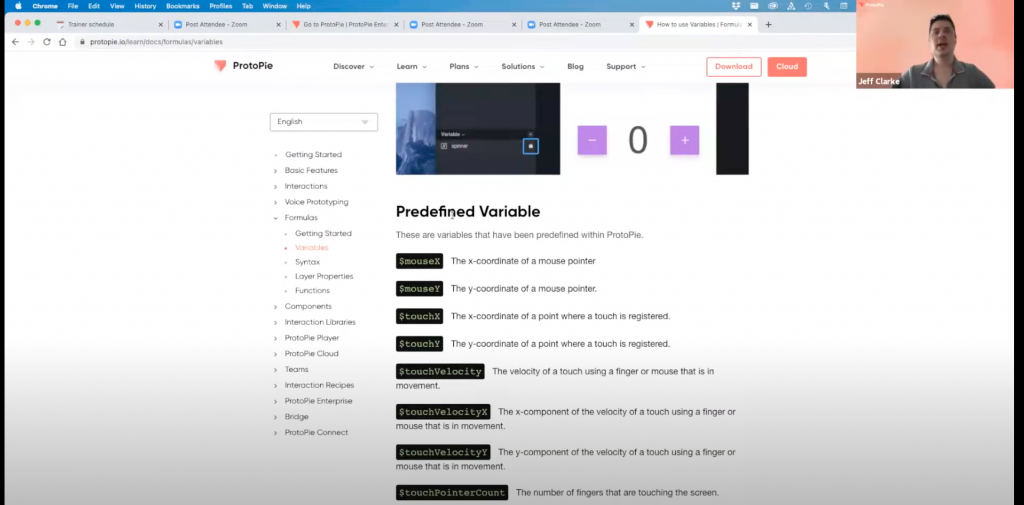Viewport: 1024px width, 505px height.
Task: Expand ProtoPie Cloud sidebar section
Action: tap(311, 353)
